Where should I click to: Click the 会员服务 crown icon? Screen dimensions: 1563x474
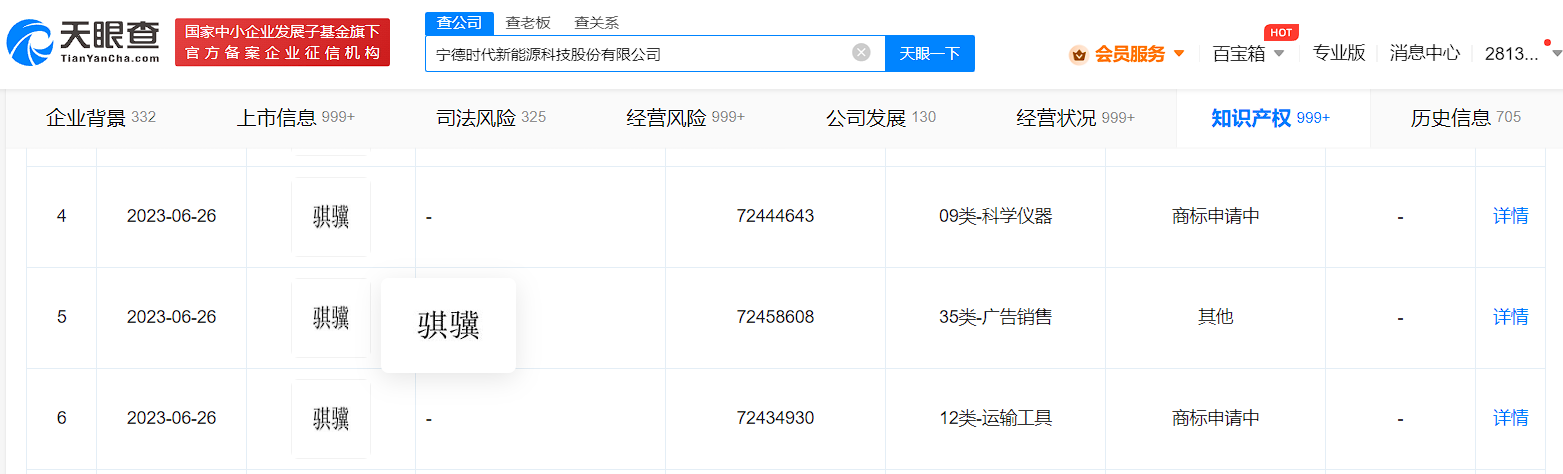1078,54
